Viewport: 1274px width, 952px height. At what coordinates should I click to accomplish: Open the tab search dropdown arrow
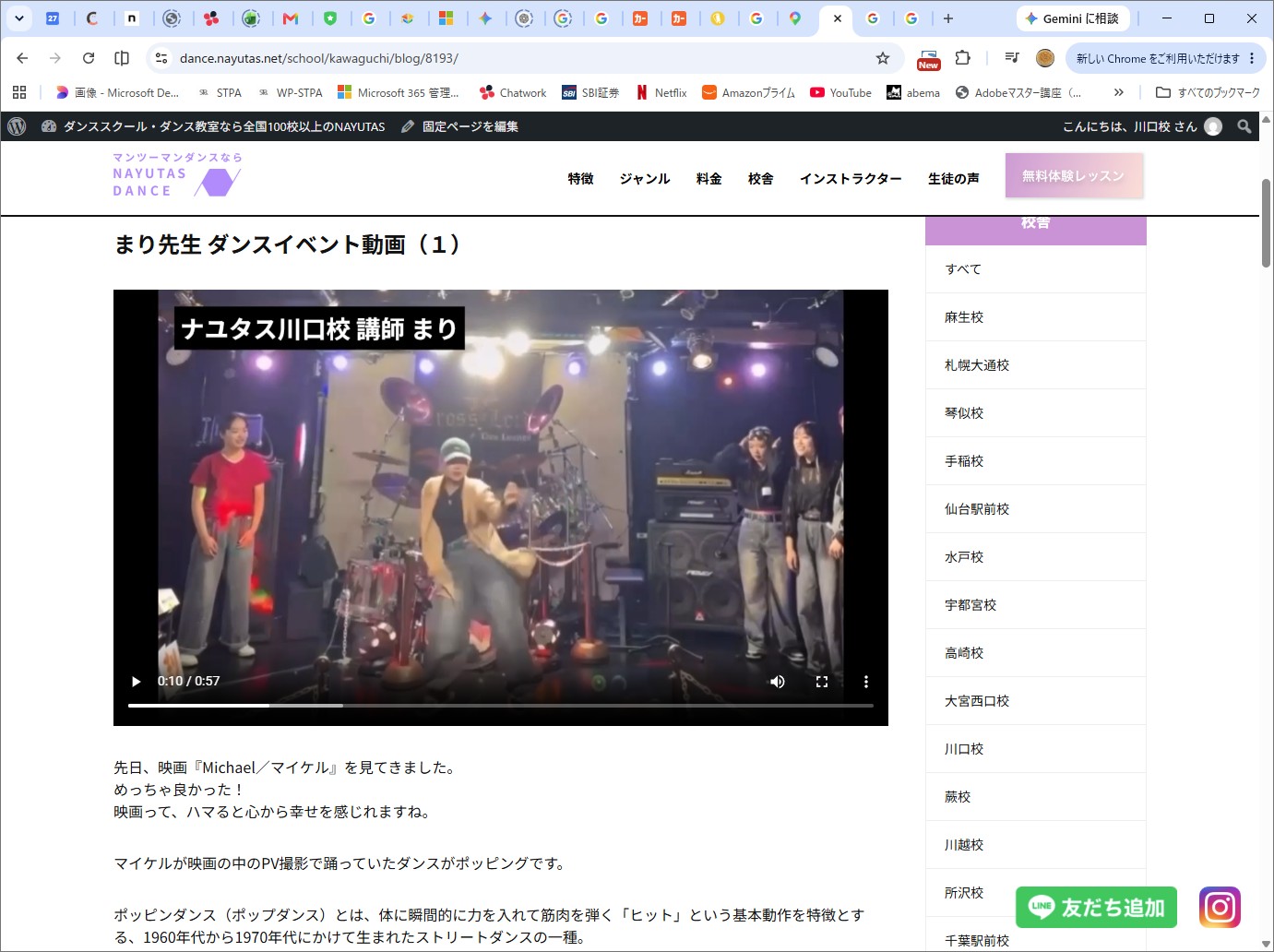coord(18,18)
